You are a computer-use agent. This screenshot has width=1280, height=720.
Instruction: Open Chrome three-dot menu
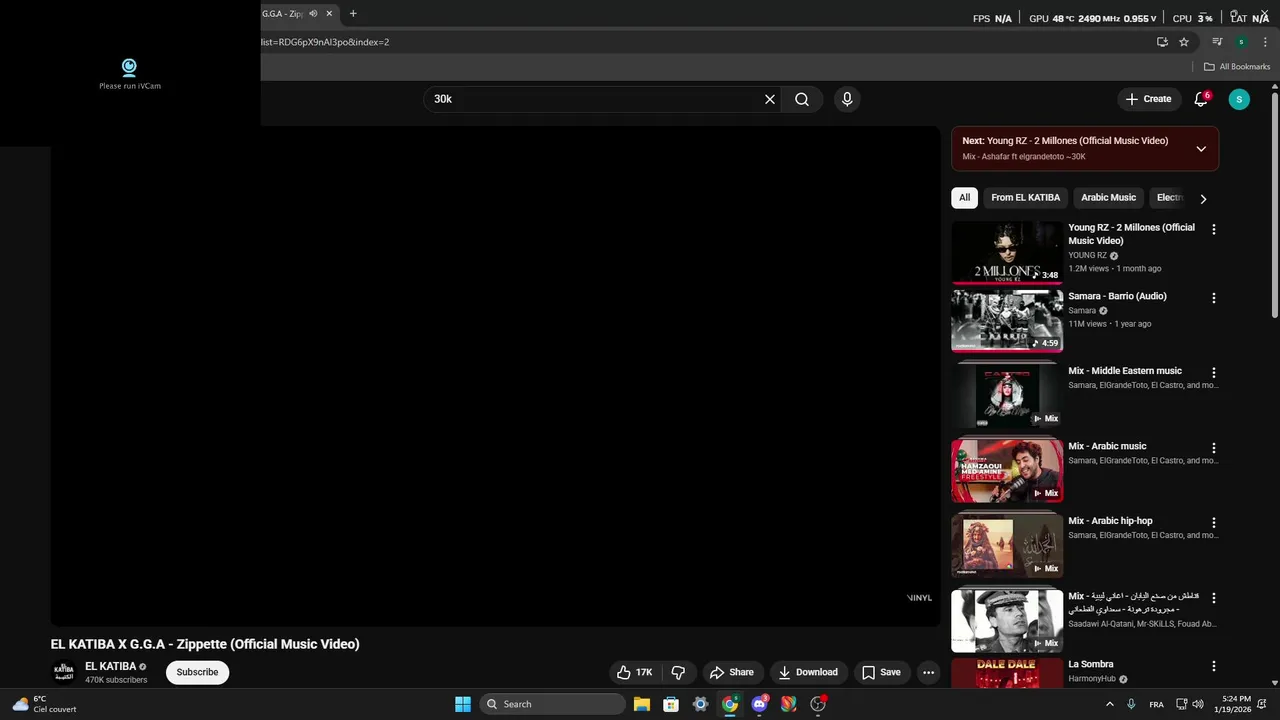(1265, 42)
